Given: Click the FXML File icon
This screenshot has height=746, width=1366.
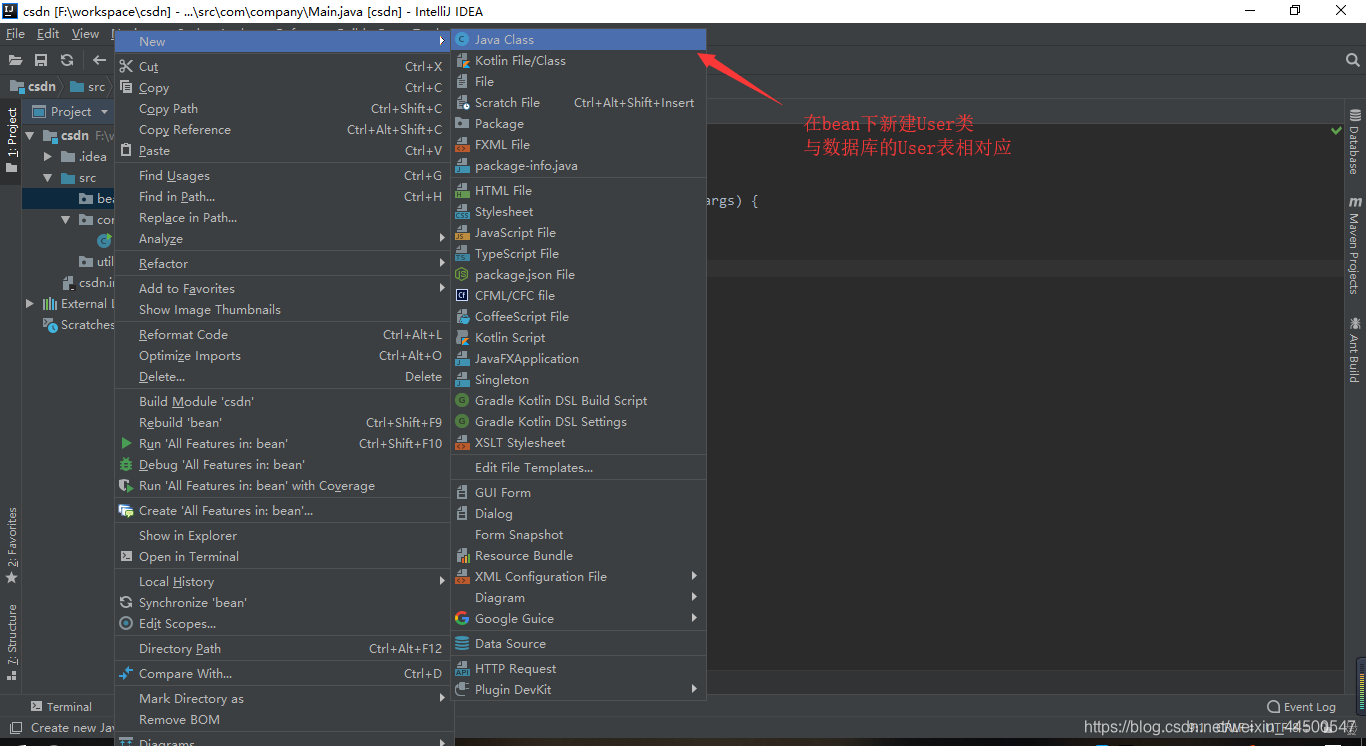Looking at the screenshot, I should point(462,144).
